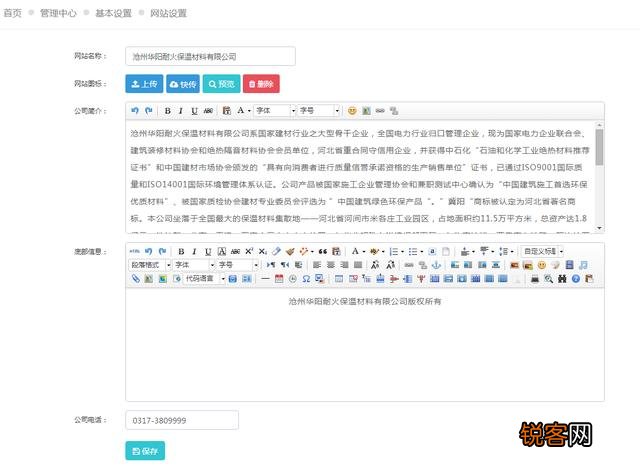Align text left in bottom-info editor

317,265
